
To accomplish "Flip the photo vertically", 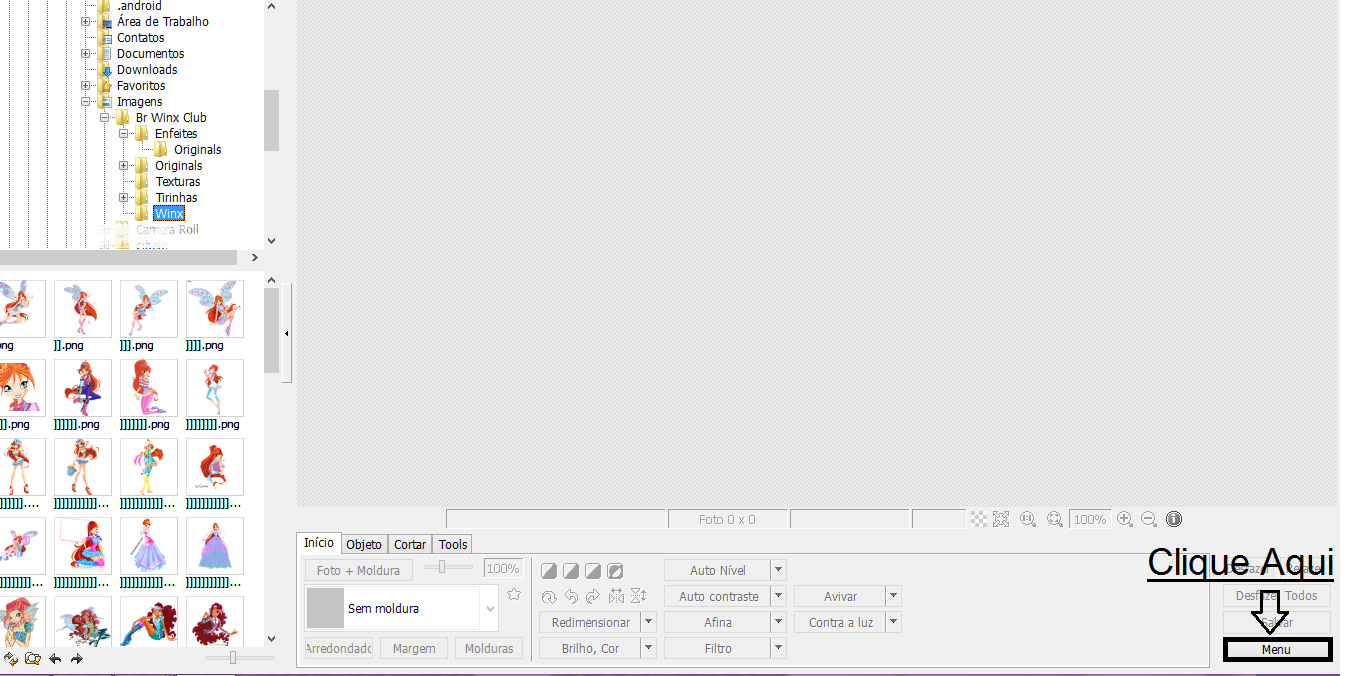I will (638, 597).
